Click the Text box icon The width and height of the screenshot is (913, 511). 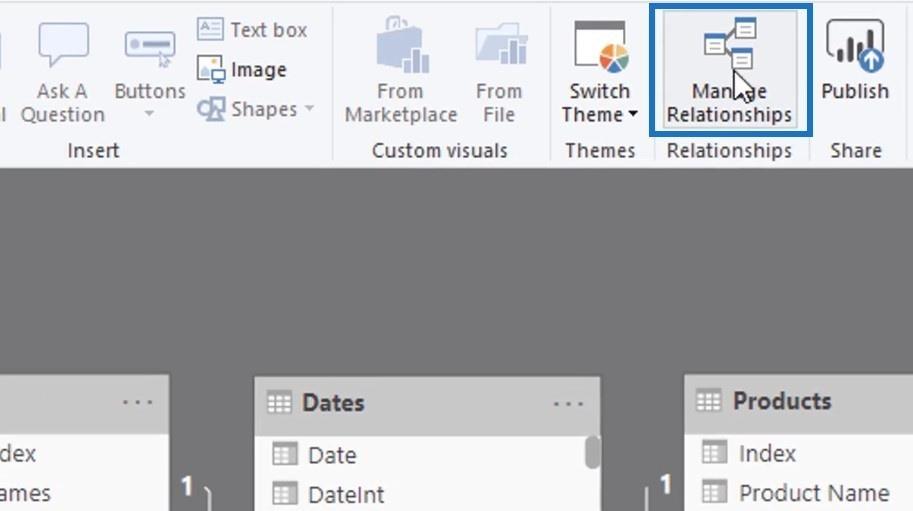210,29
